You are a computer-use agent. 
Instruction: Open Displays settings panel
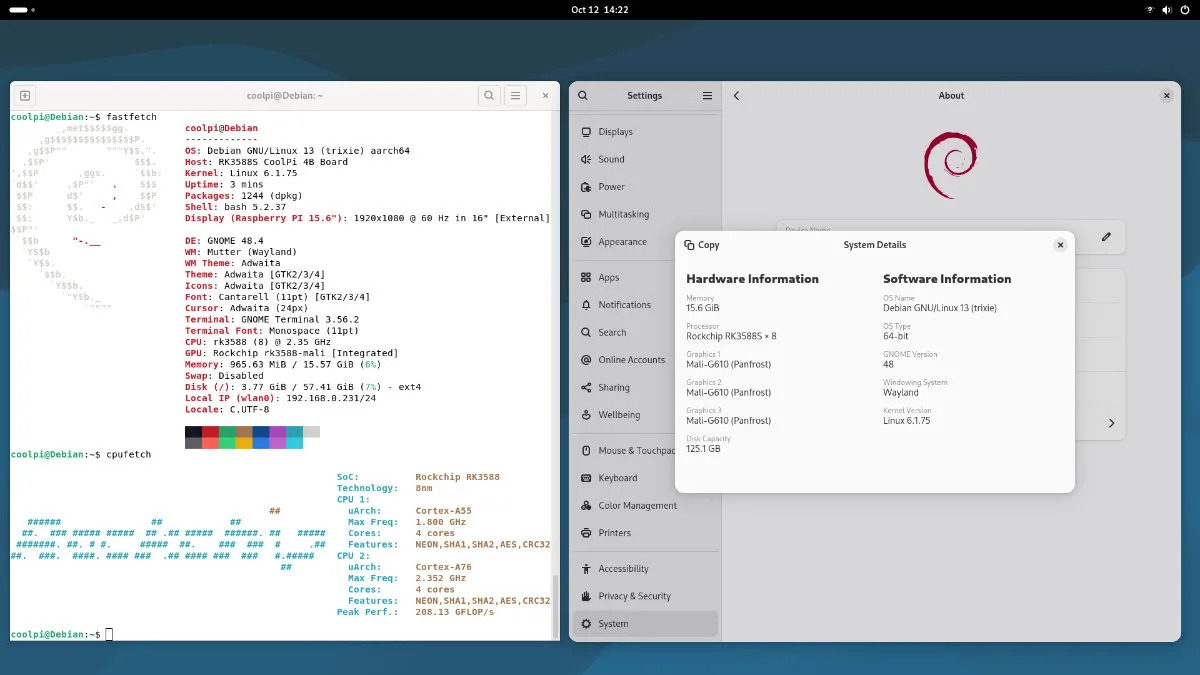[x=615, y=132]
